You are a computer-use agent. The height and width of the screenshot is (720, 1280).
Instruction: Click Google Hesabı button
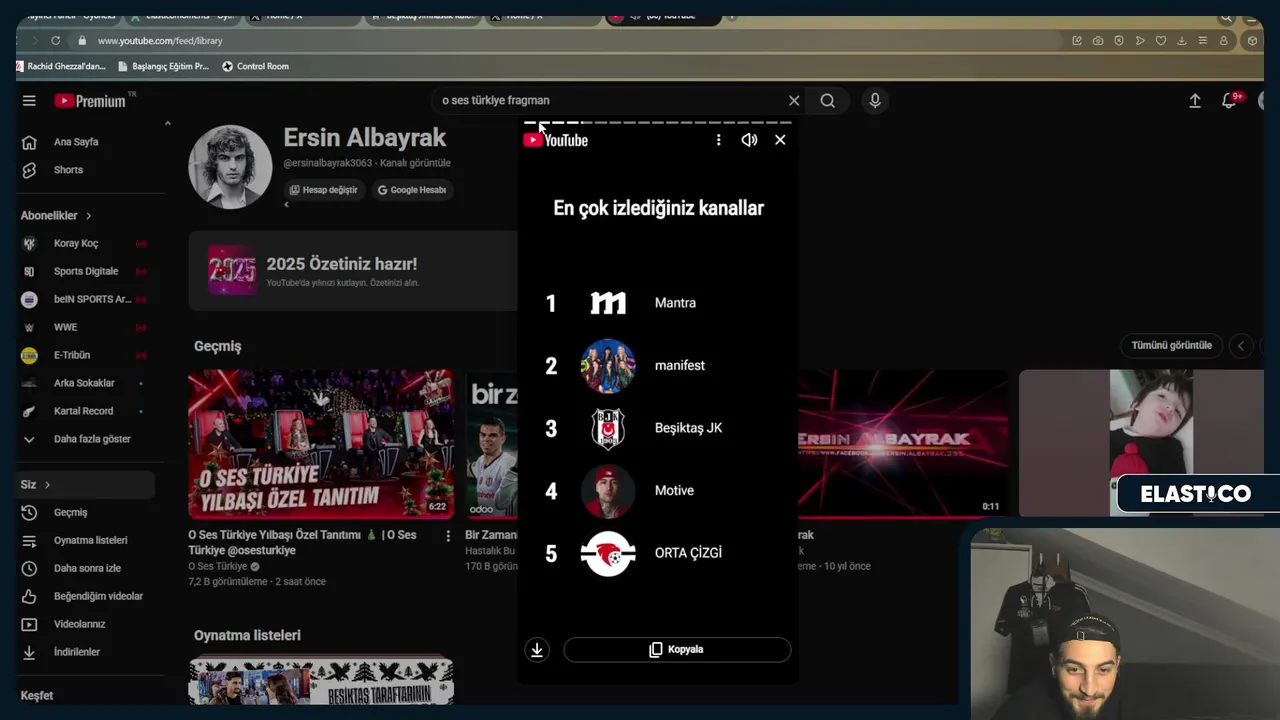[x=412, y=190]
